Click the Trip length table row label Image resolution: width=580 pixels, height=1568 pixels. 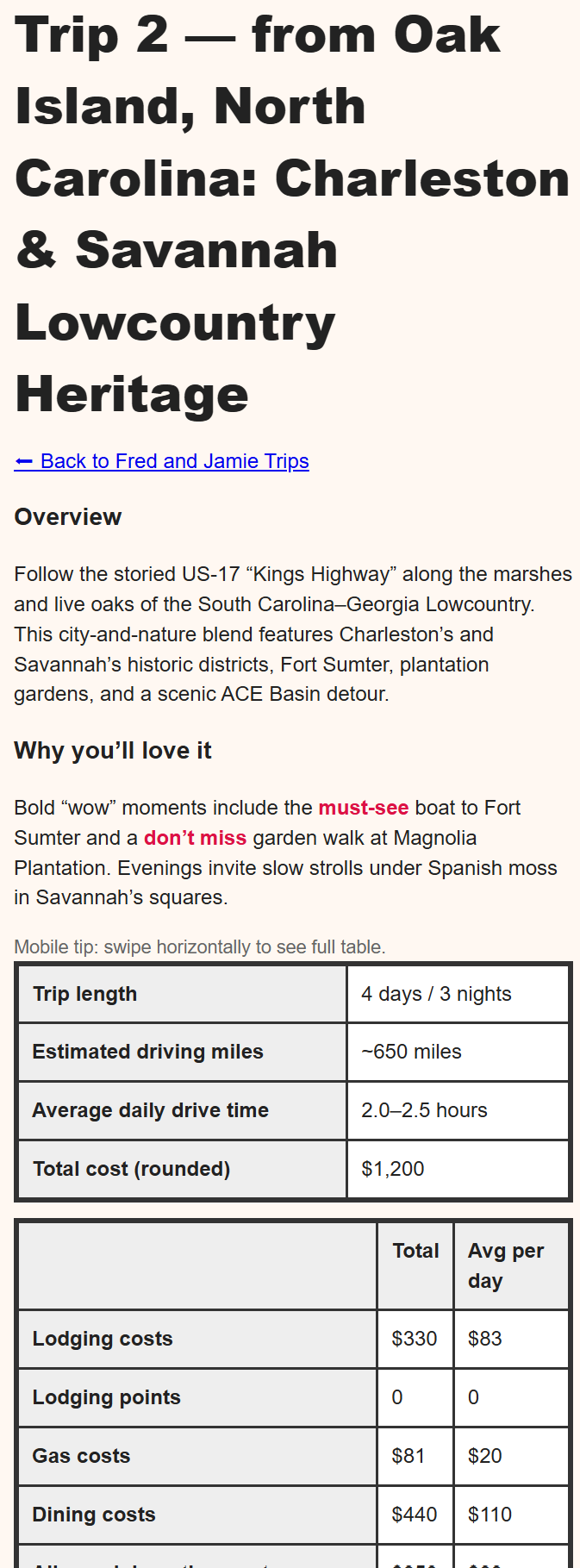tap(84, 993)
